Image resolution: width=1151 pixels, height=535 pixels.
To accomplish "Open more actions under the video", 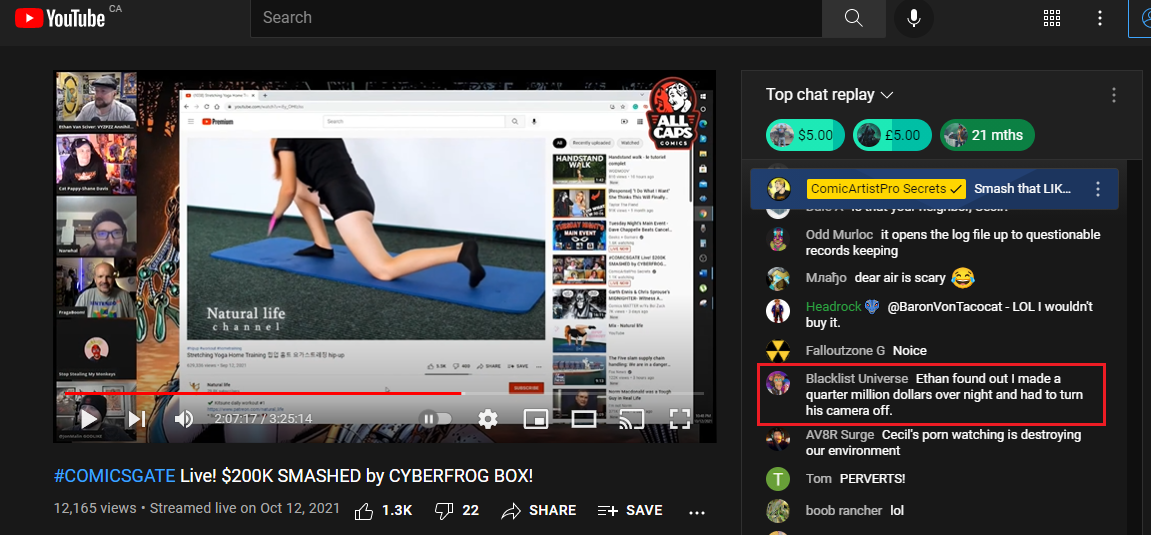I will click(x=697, y=512).
